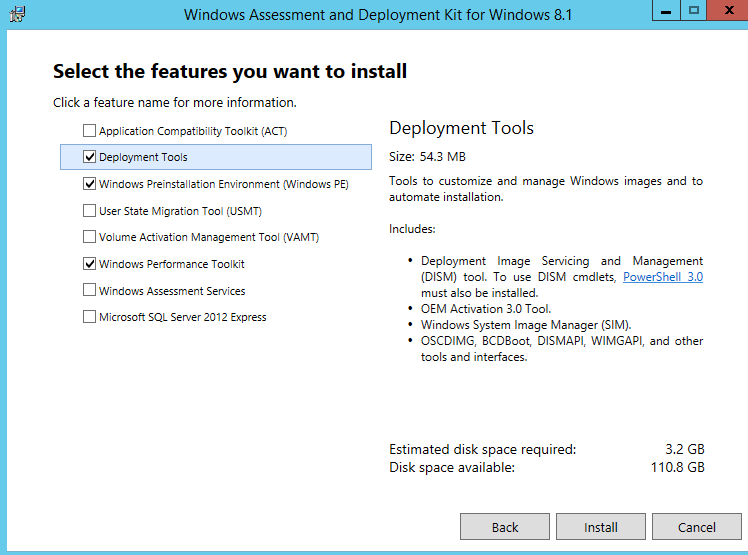Uncheck the Deployment Tools checkbox

click(x=90, y=157)
